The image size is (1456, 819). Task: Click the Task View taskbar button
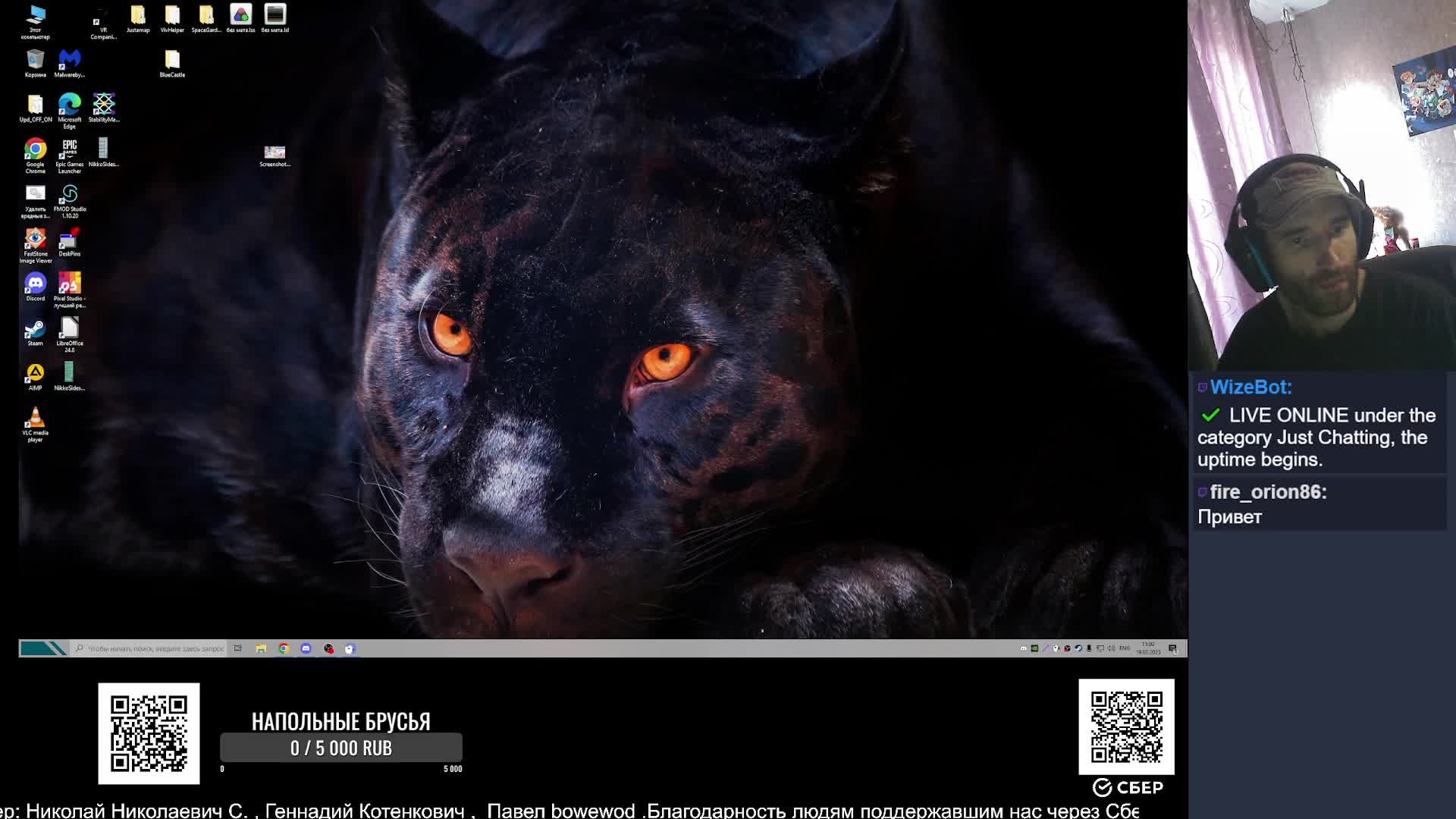click(x=238, y=648)
